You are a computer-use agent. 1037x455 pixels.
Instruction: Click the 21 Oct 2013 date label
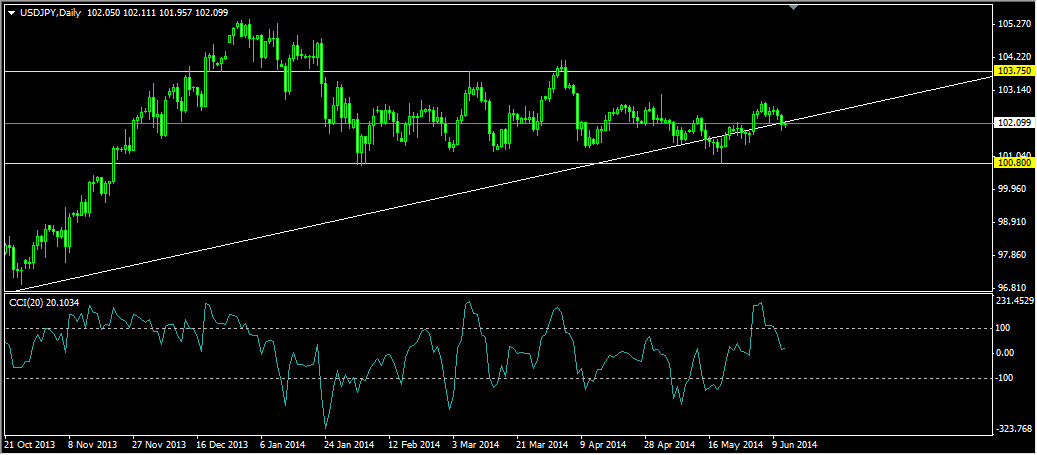pyautogui.click(x=30, y=444)
